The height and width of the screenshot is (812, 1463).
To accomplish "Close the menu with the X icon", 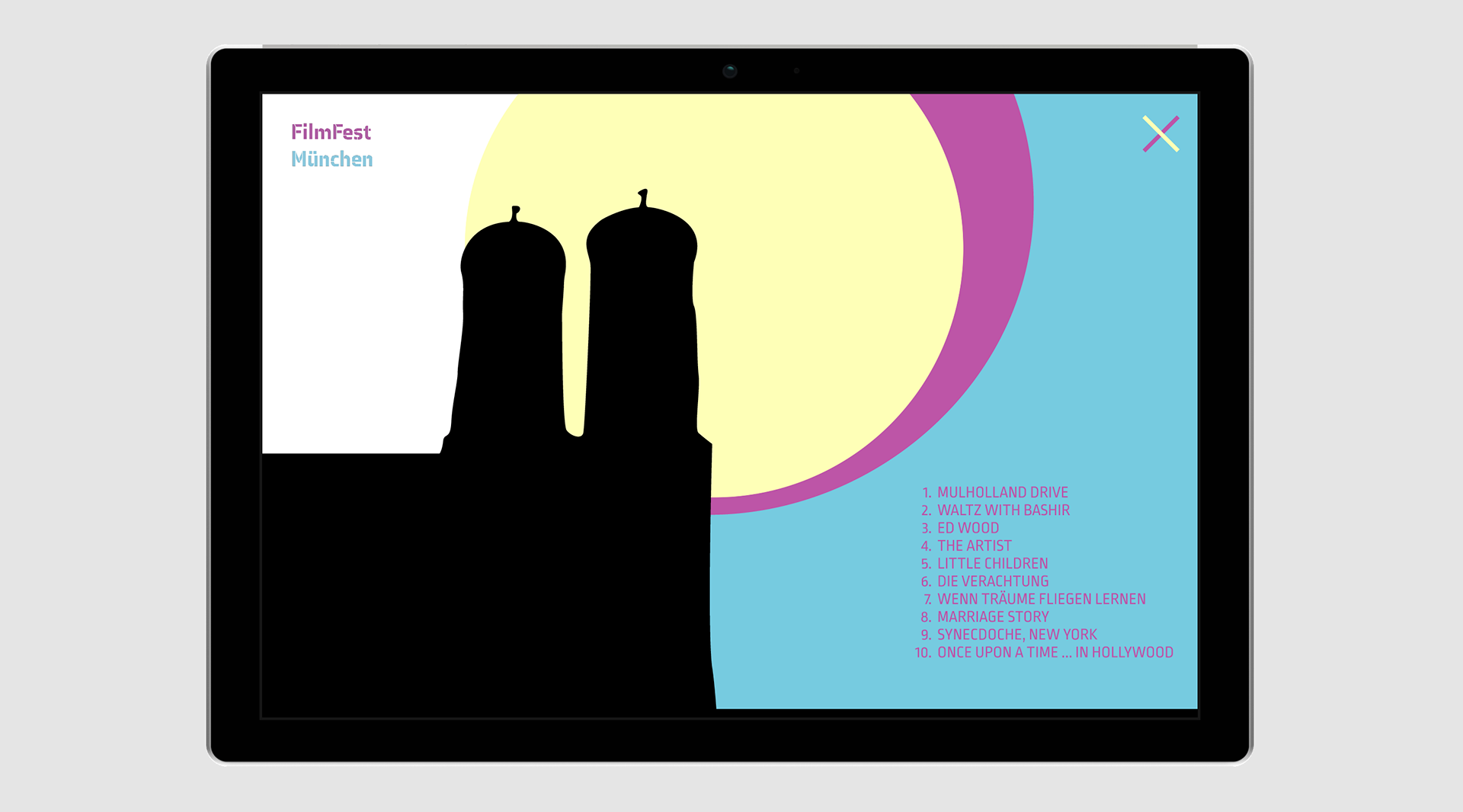I will [1160, 134].
